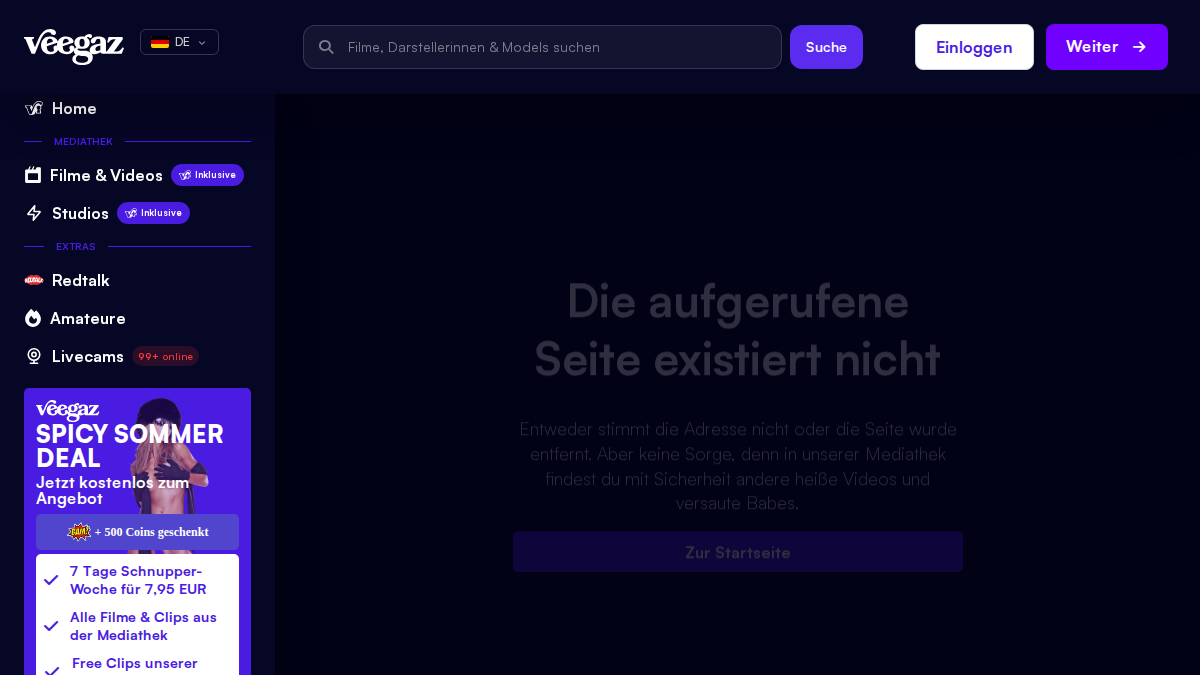Click 'Alle Filme & Clips aus der Mediathek' text
This screenshot has width=1200, height=675.
pyautogui.click(x=143, y=626)
